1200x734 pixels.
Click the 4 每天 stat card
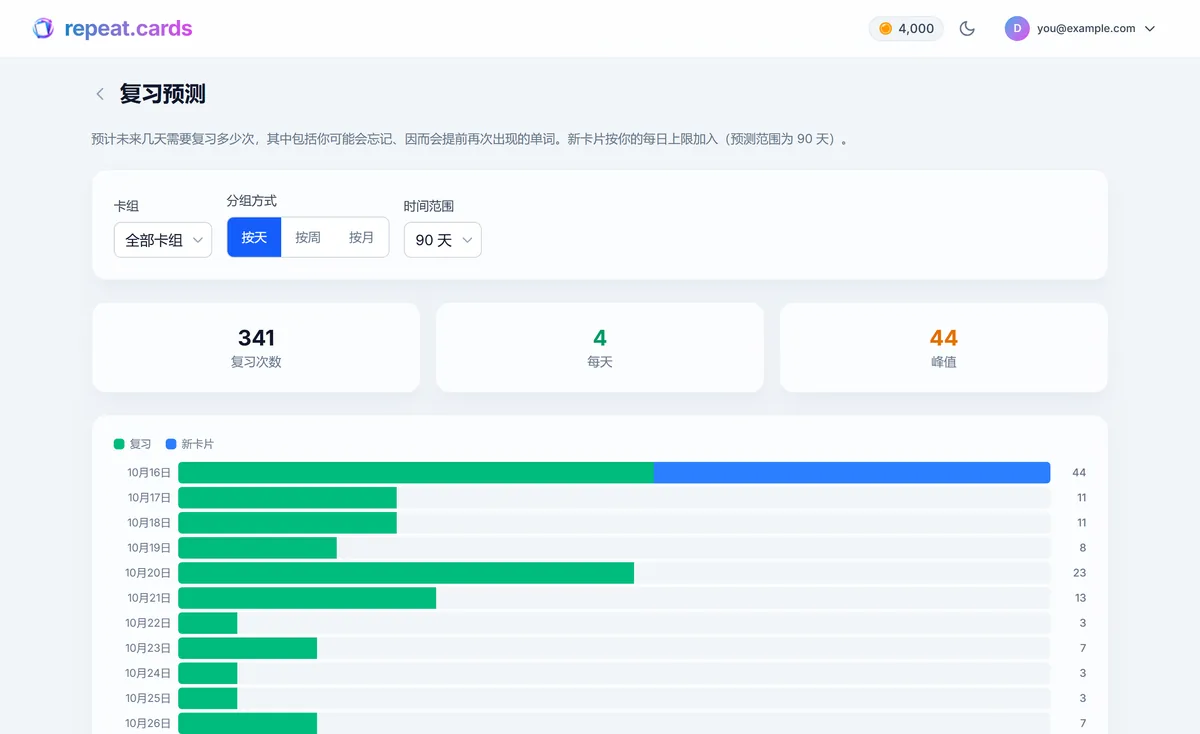[600, 347]
